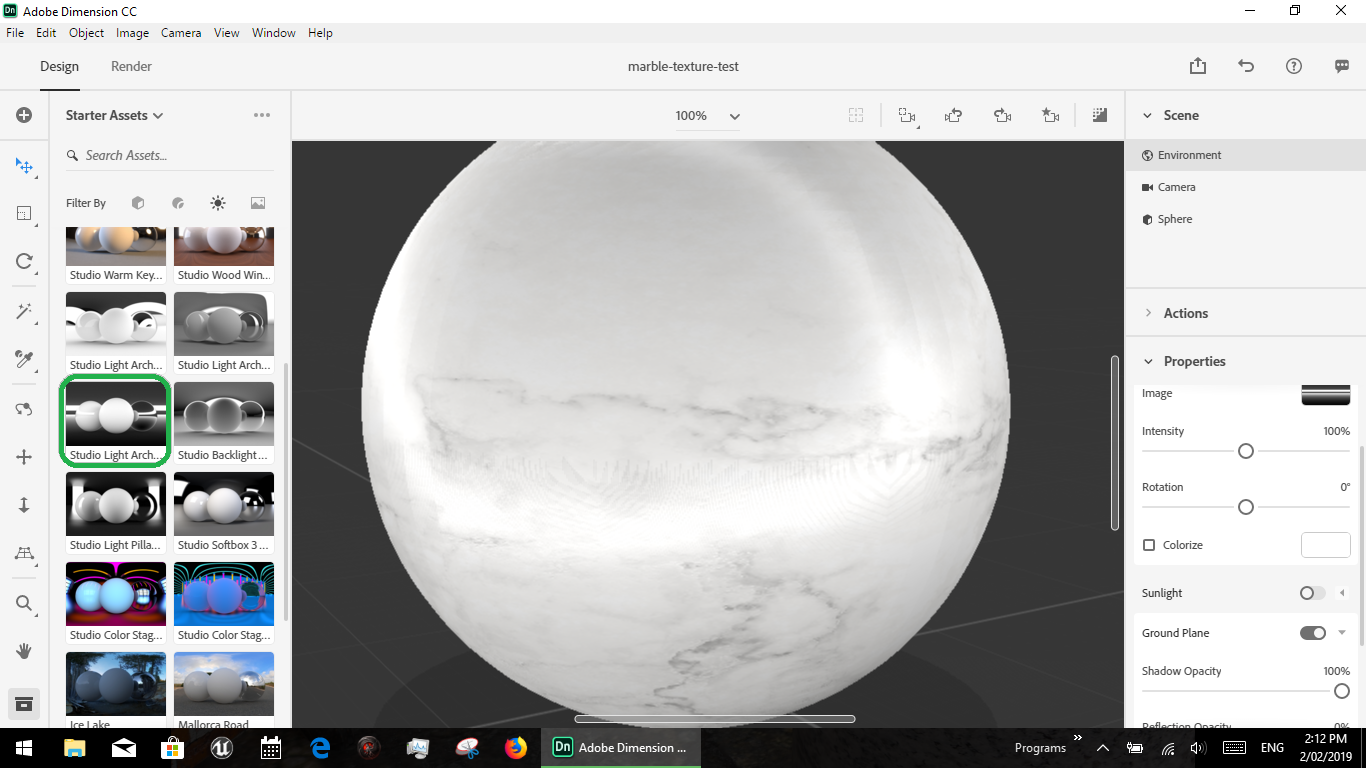1366x768 pixels.
Task: Select Sphere in the Scene list
Action: 1245,219
